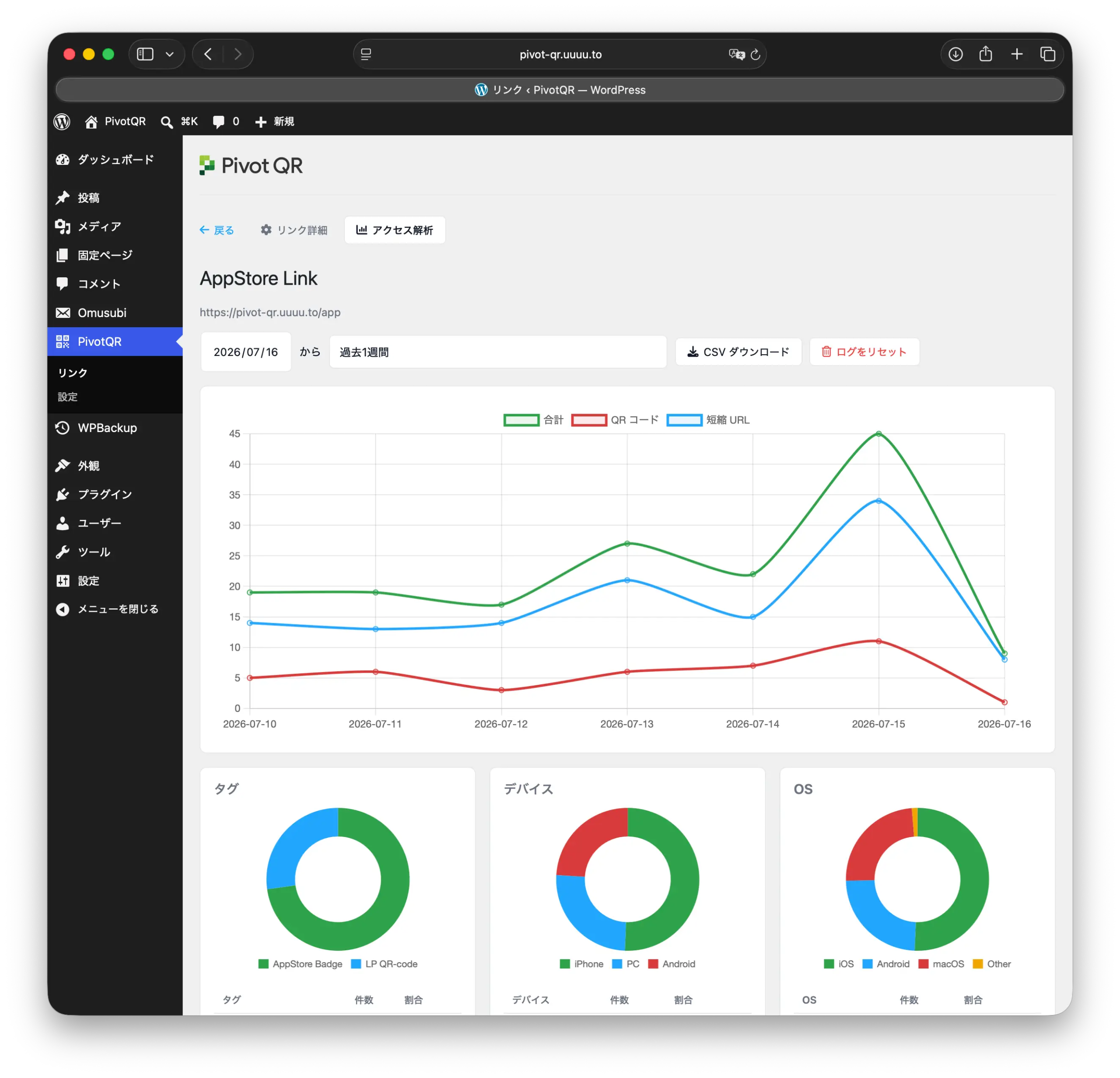The width and height of the screenshot is (1120, 1078).
Task: Open the PivotQR site home link in admin bar
Action: coord(115,121)
